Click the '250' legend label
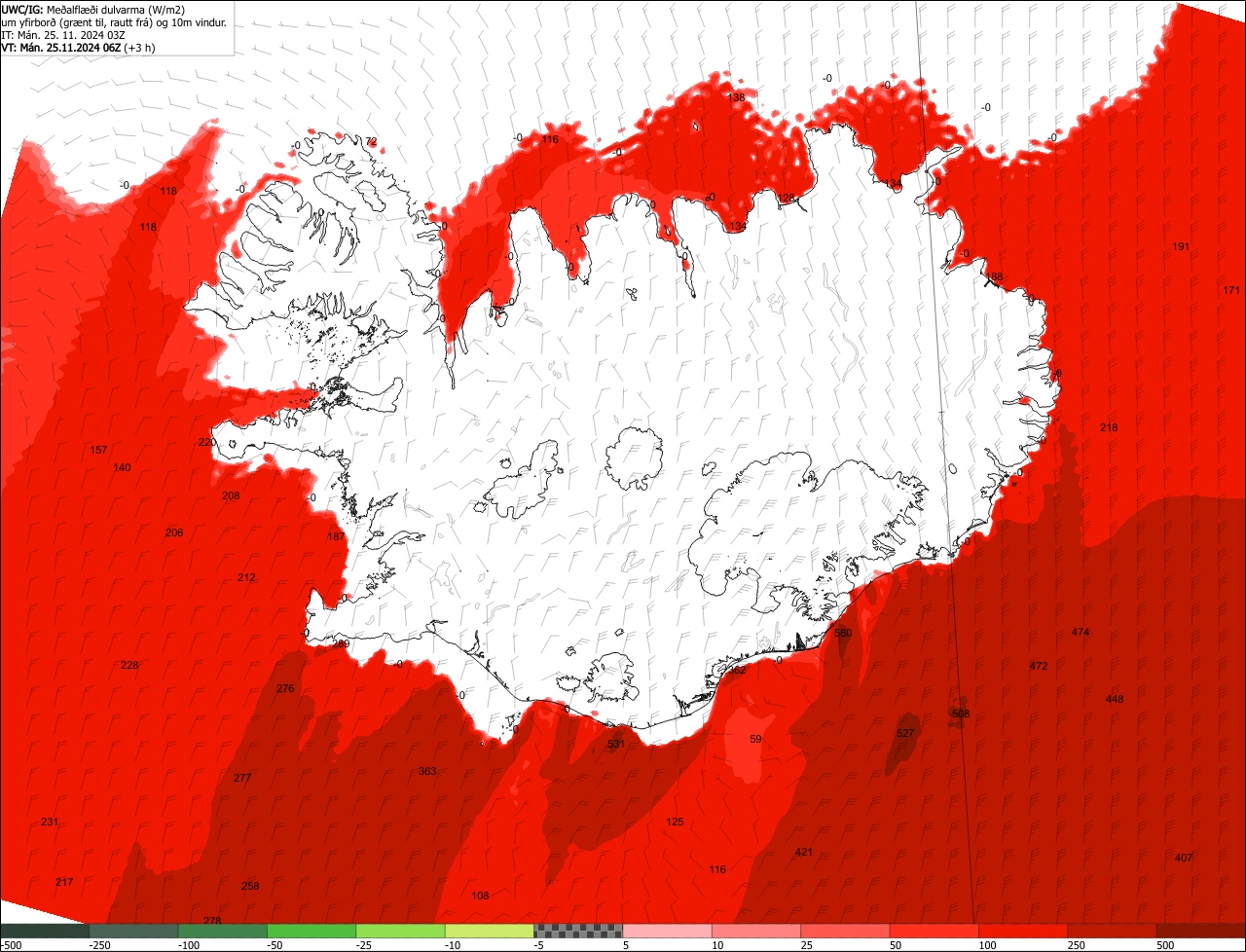Viewport: 1246px width, 952px height. (x=1078, y=945)
